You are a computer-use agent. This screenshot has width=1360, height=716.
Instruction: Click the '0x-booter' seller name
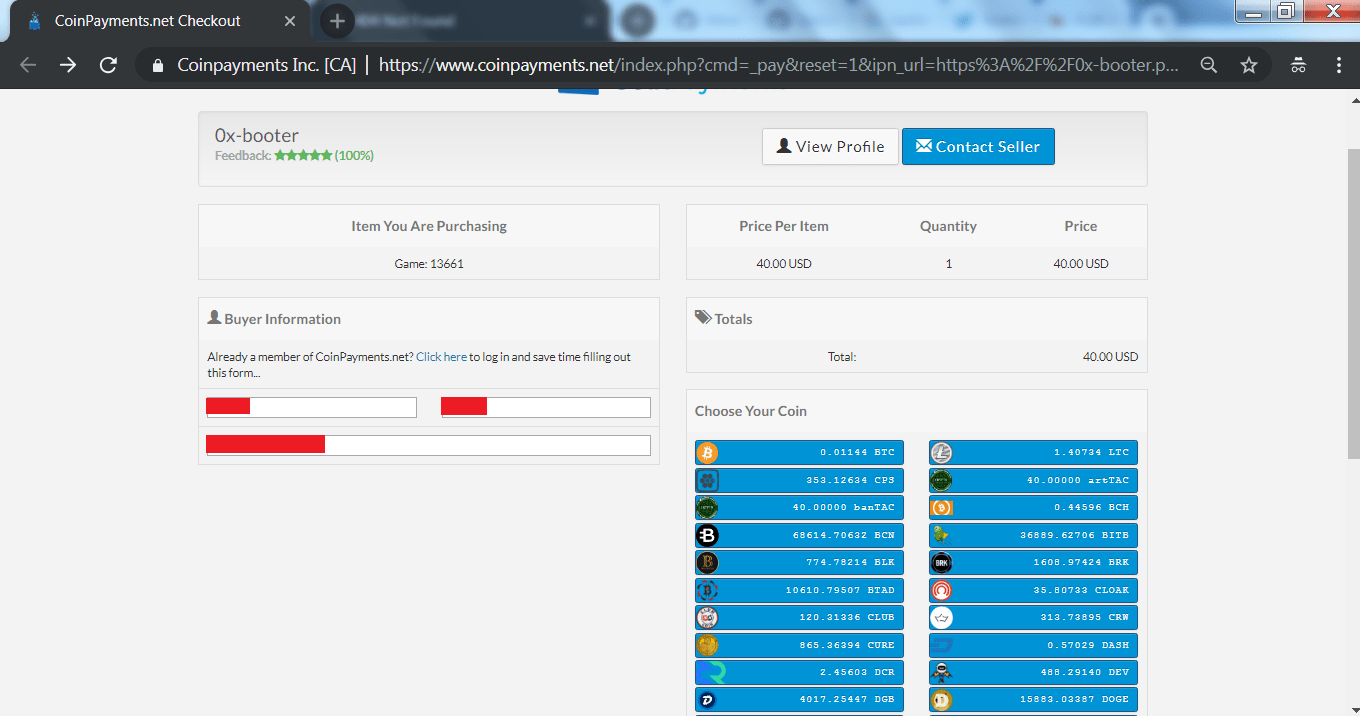pyautogui.click(x=257, y=136)
